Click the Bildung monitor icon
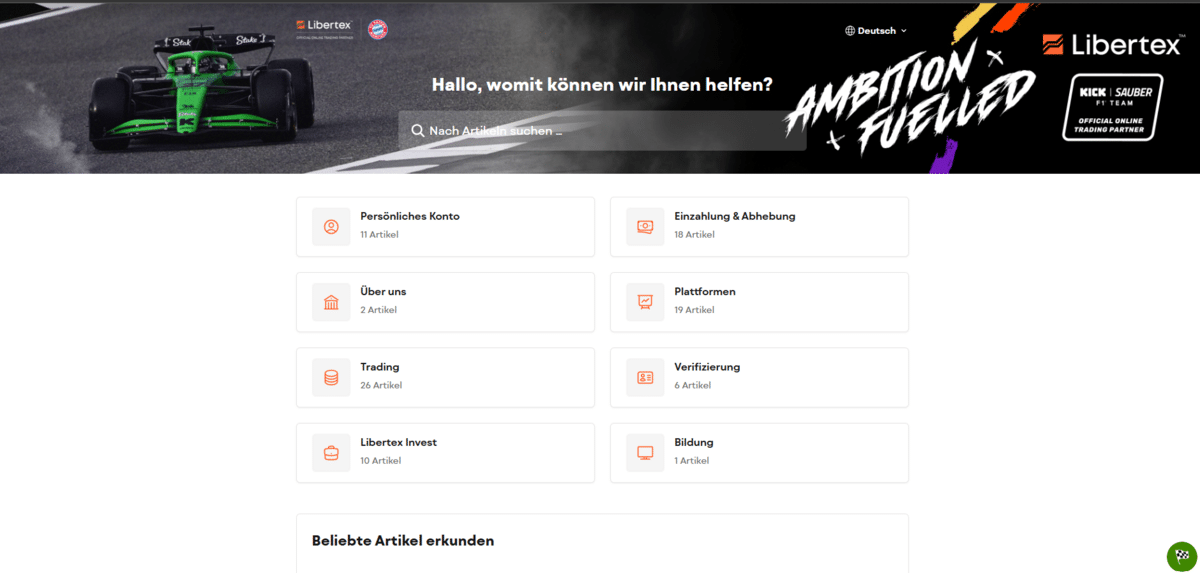The width and height of the screenshot is (1200, 573). point(645,453)
